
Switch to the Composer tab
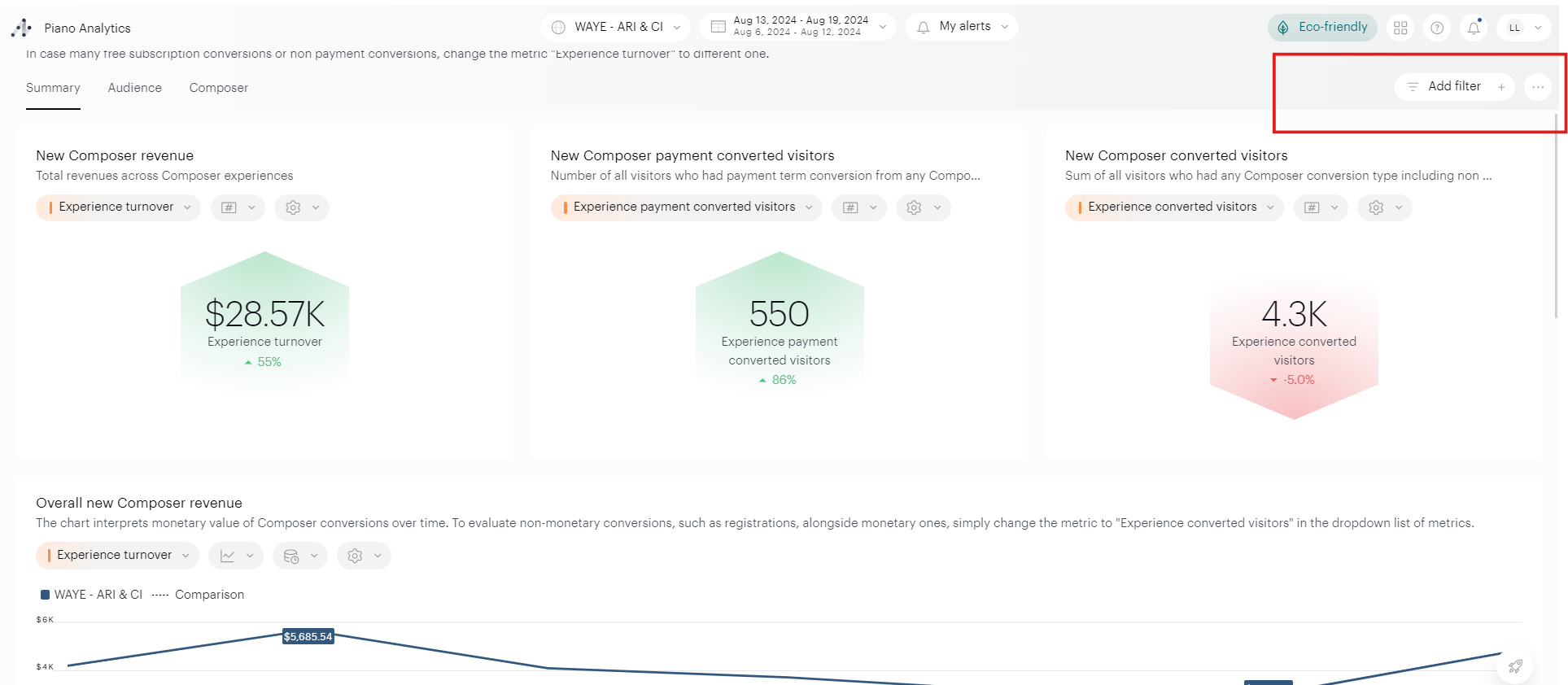(218, 88)
